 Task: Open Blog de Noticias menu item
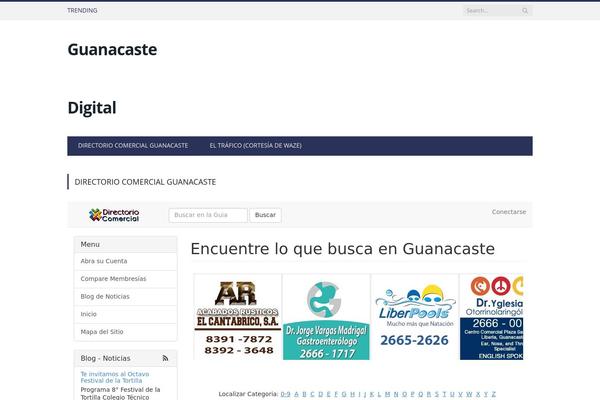pos(126,296)
